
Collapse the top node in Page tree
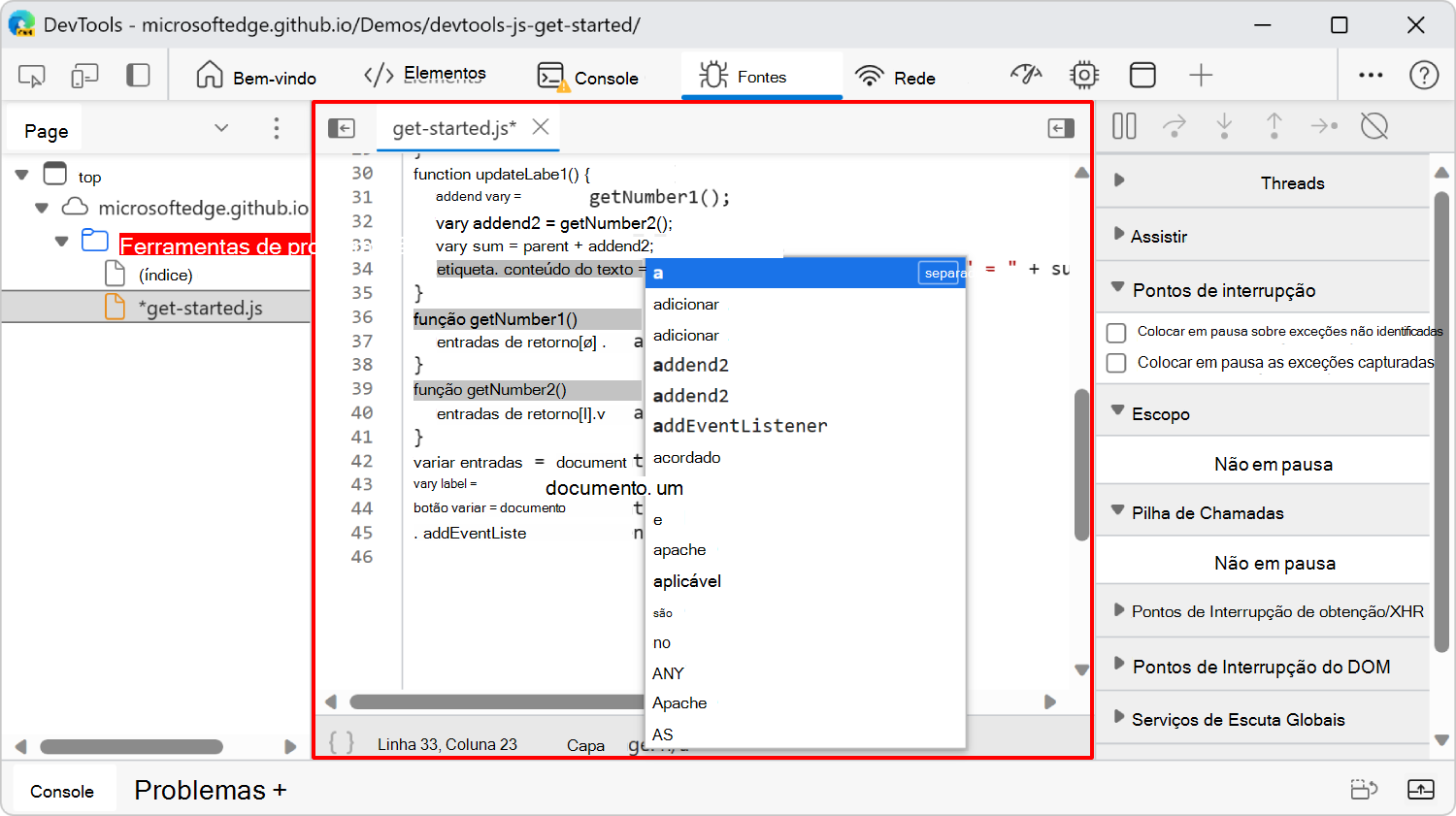[22, 176]
